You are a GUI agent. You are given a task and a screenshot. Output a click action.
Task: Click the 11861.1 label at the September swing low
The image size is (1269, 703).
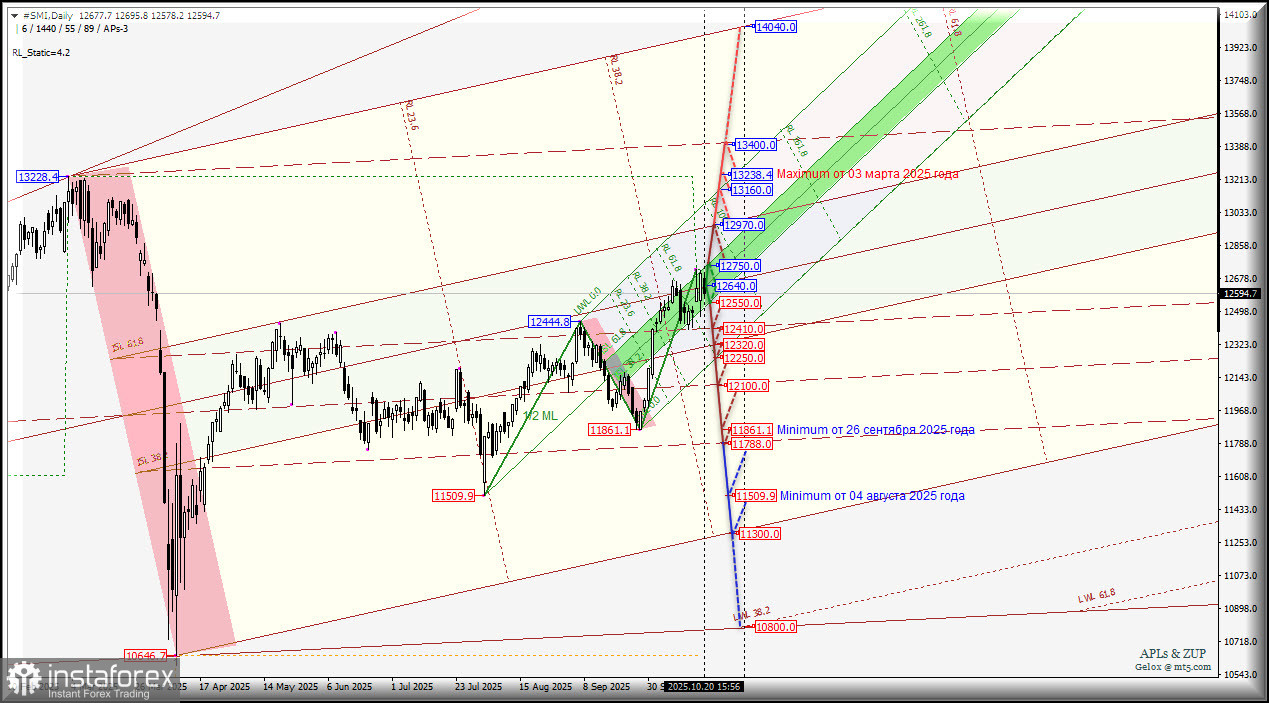610,429
